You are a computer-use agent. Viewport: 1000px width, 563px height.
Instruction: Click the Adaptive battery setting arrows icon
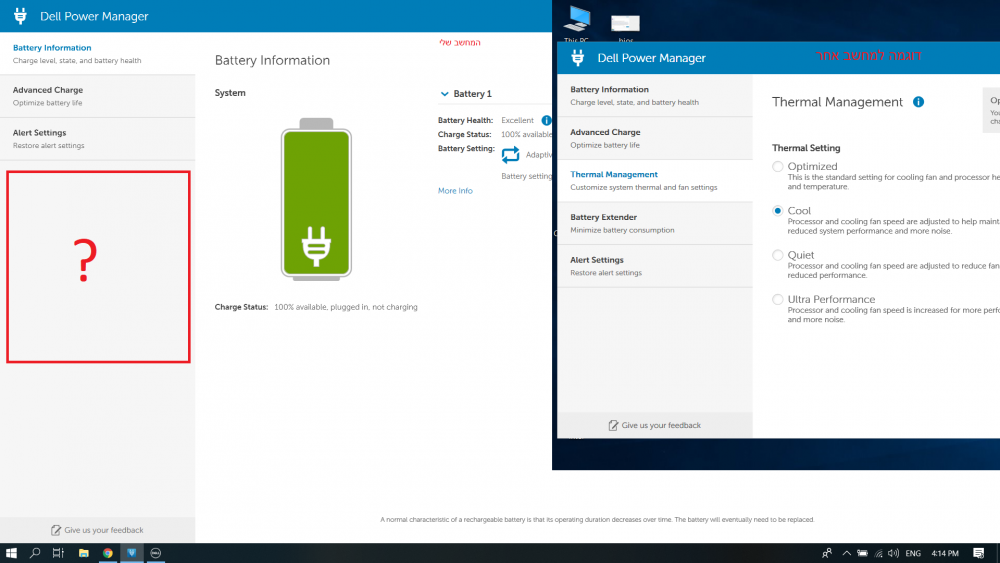click(510, 155)
